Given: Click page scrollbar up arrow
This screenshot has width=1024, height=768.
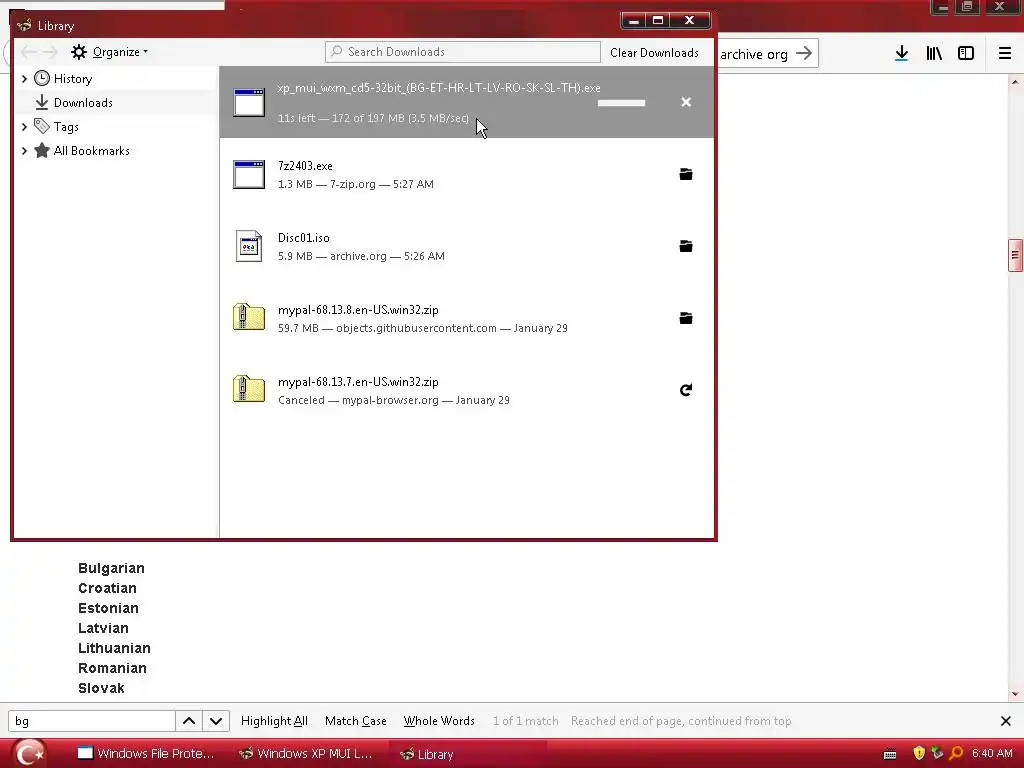Looking at the screenshot, I should point(1015,82).
